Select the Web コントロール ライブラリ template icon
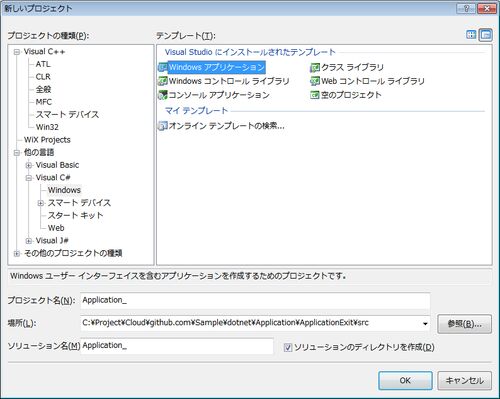The width and height of the screenshot is (500, 399). tap(315, 81)
